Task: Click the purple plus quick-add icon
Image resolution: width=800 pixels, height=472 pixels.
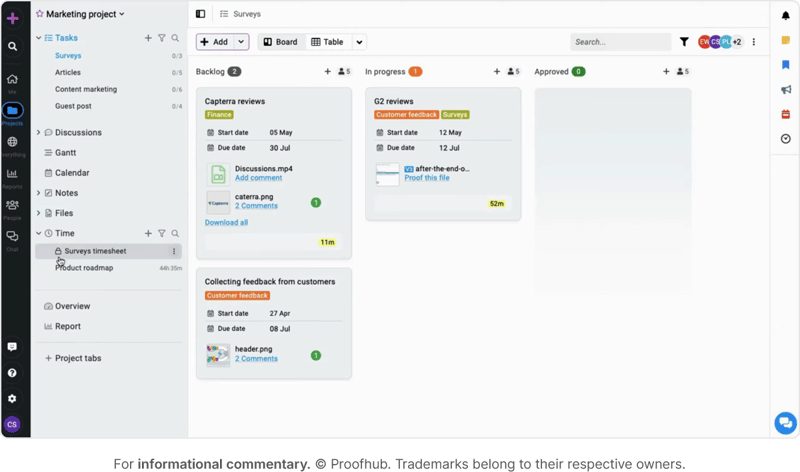Action: pos(13,18)
